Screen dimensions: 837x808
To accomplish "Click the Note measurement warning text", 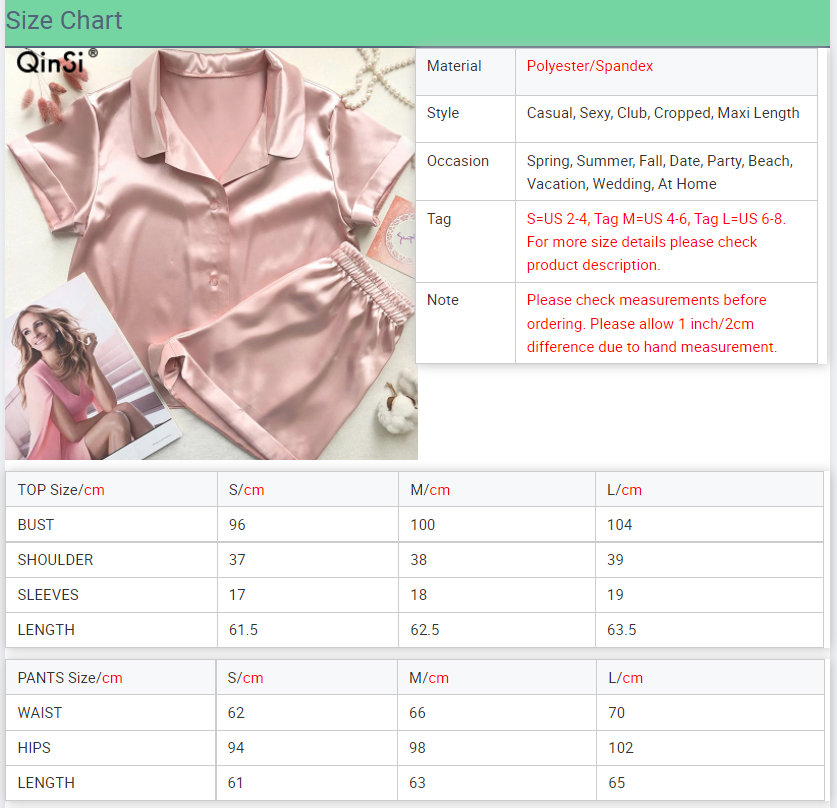I will click(x=651, y=323).
